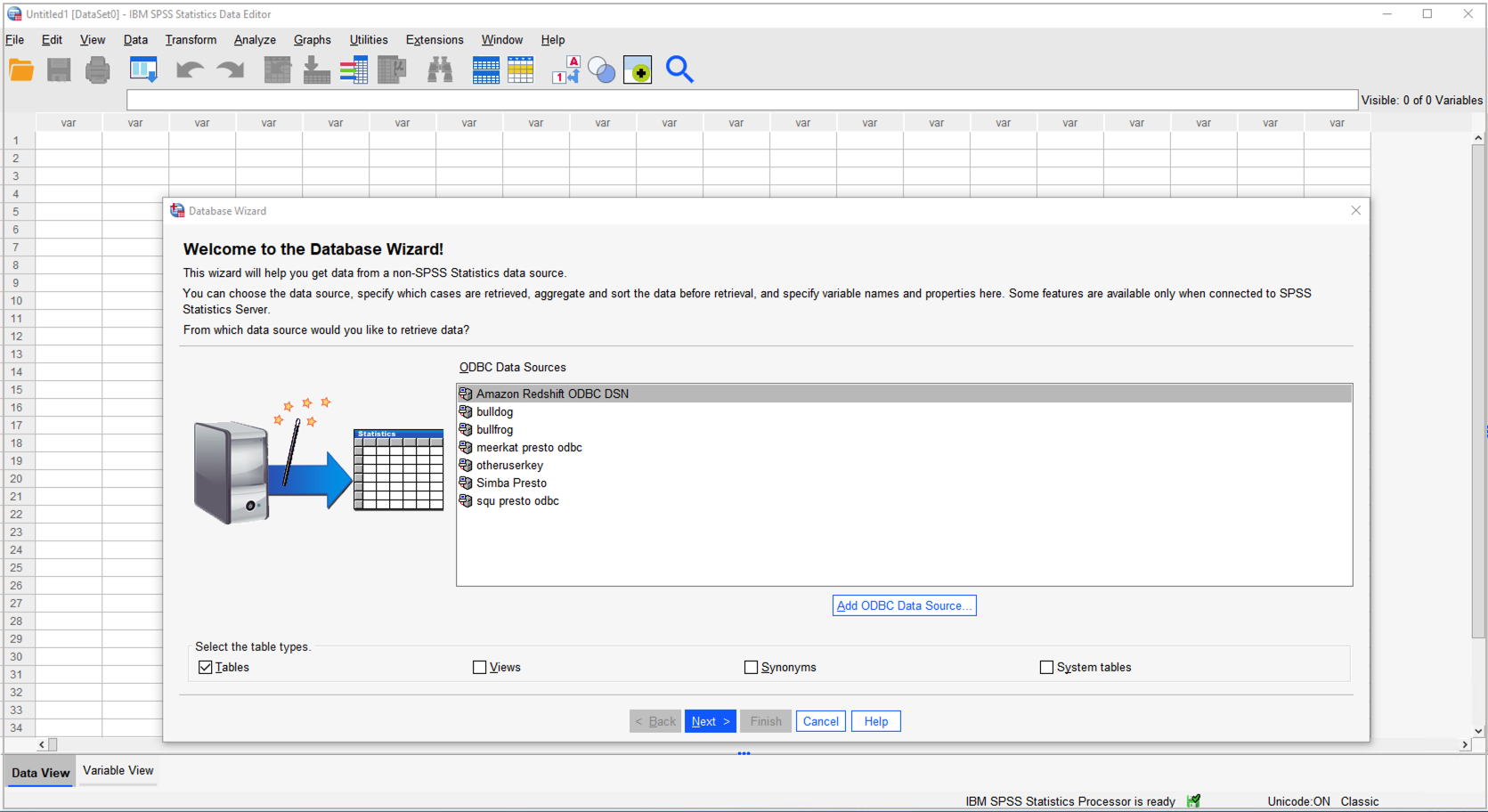Viewport: 1488px width, 812px height.
Task: Click the cell editor input field
Action: [743, 100]
